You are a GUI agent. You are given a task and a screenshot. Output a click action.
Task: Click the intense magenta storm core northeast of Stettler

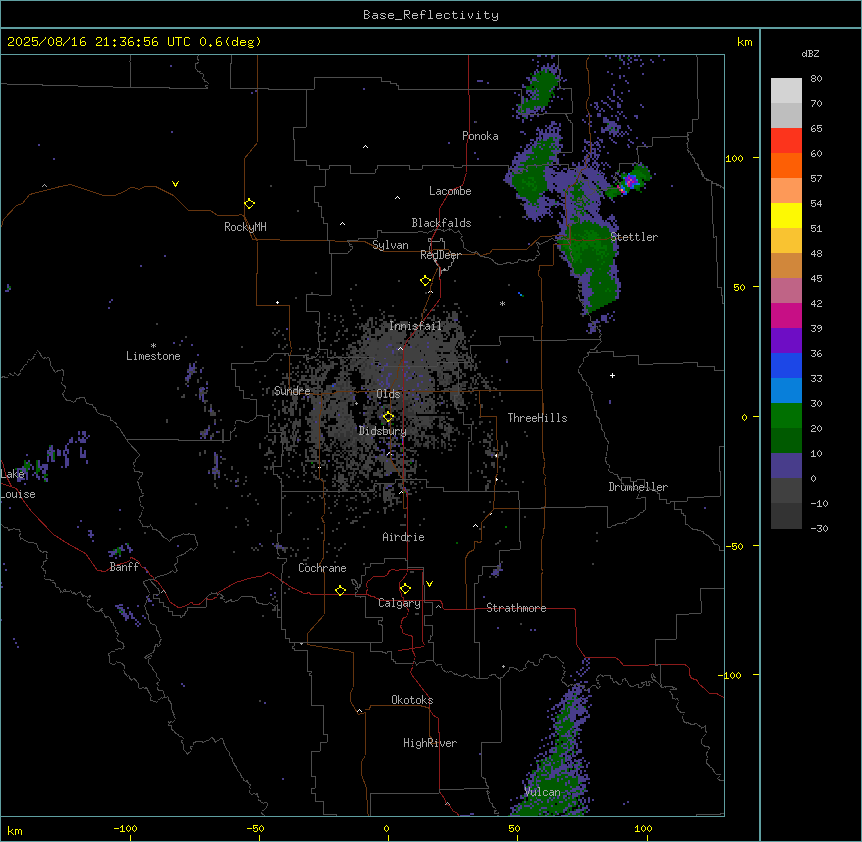pos(631,181)
